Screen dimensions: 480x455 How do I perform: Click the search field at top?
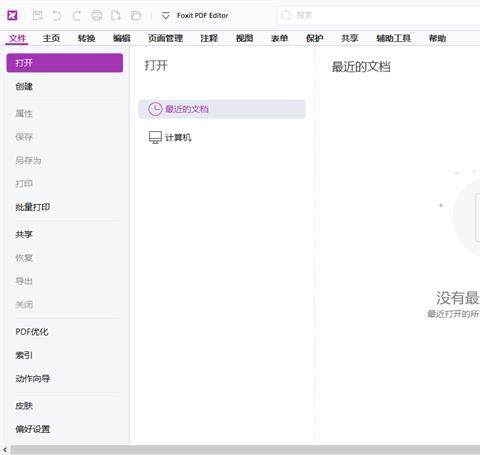coord(379,15)
